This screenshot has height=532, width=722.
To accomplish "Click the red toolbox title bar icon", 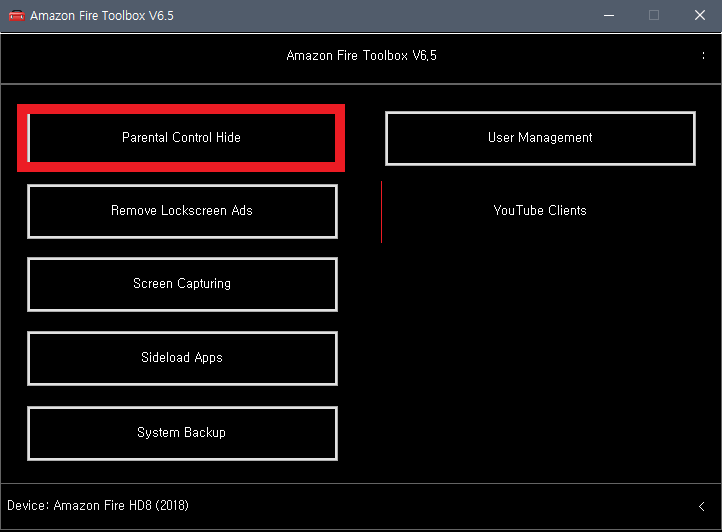I will [17, 15].
